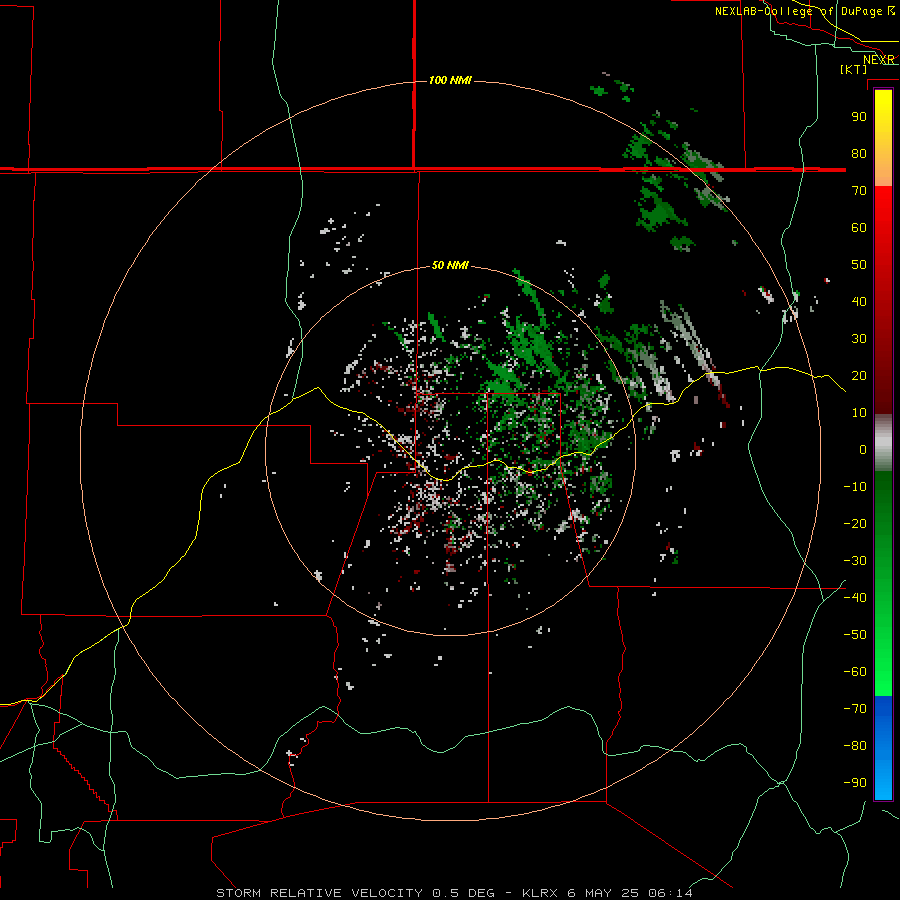Click the "NEXLAB-College of DuPage" header text
The width and height of the screenshot is (900, 900).
798,11
